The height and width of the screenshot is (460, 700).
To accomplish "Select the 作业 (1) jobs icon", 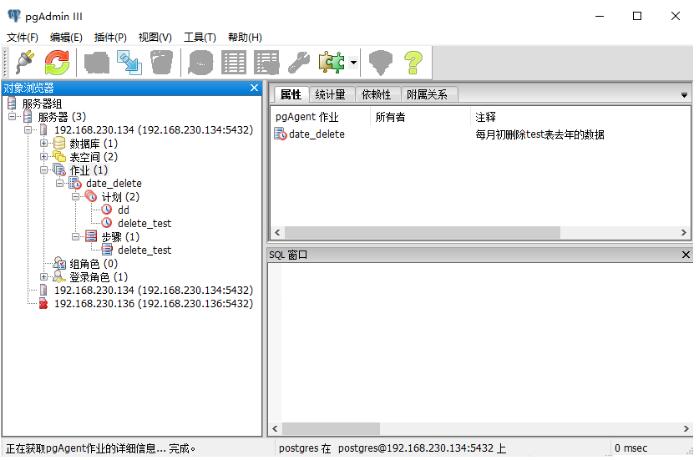I will [x=59, y=170].
